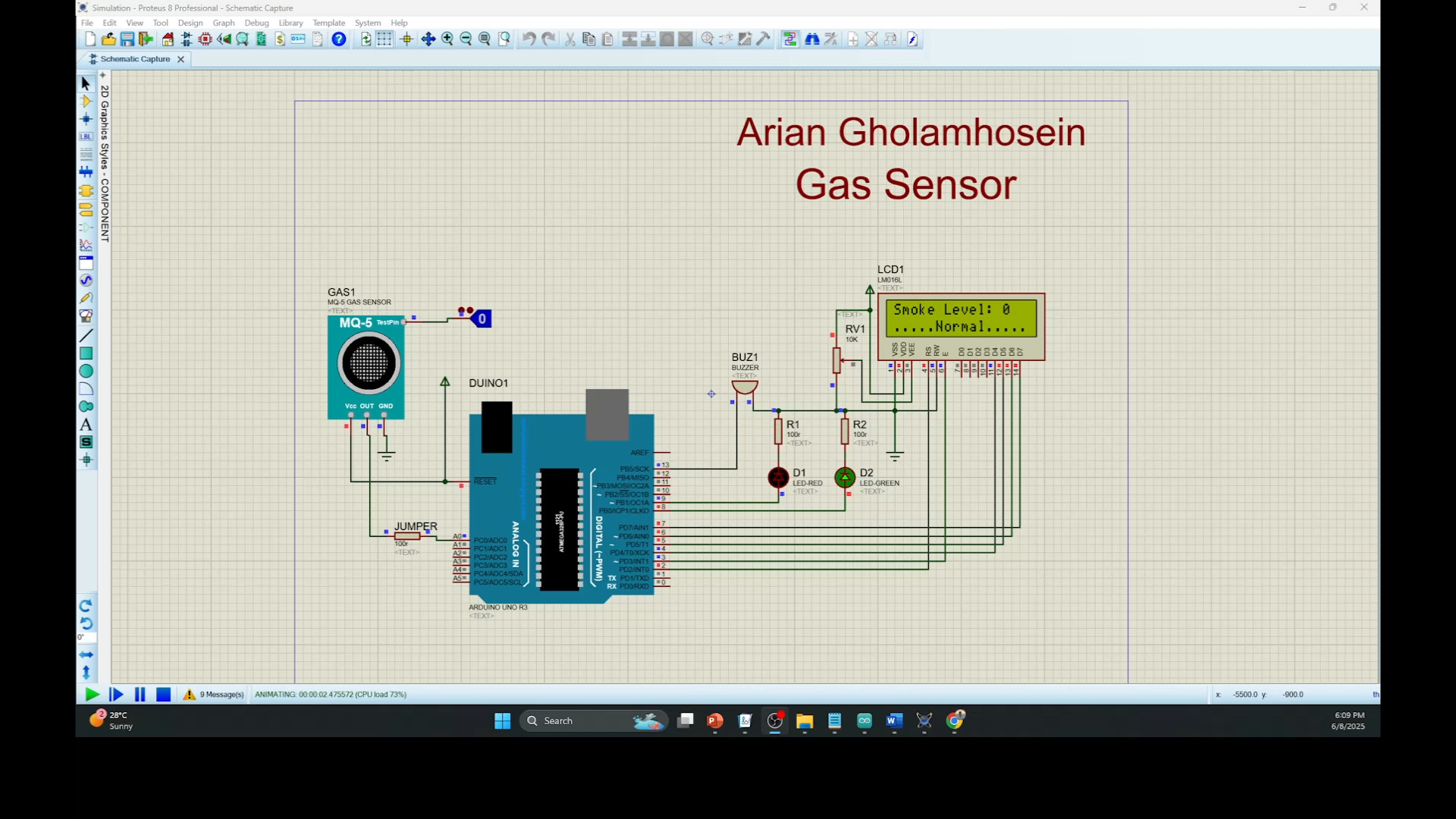
Task: Open the PCB Layout icon in toolbar
Action: pyautogui.click(x=205, y=39)
